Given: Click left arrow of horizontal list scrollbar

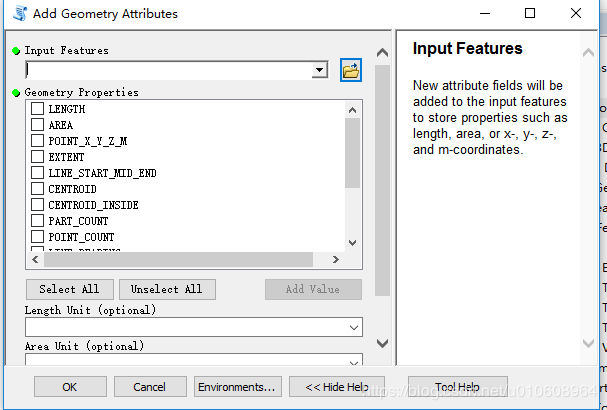Looking at the screenshot, I should [35, 259].
